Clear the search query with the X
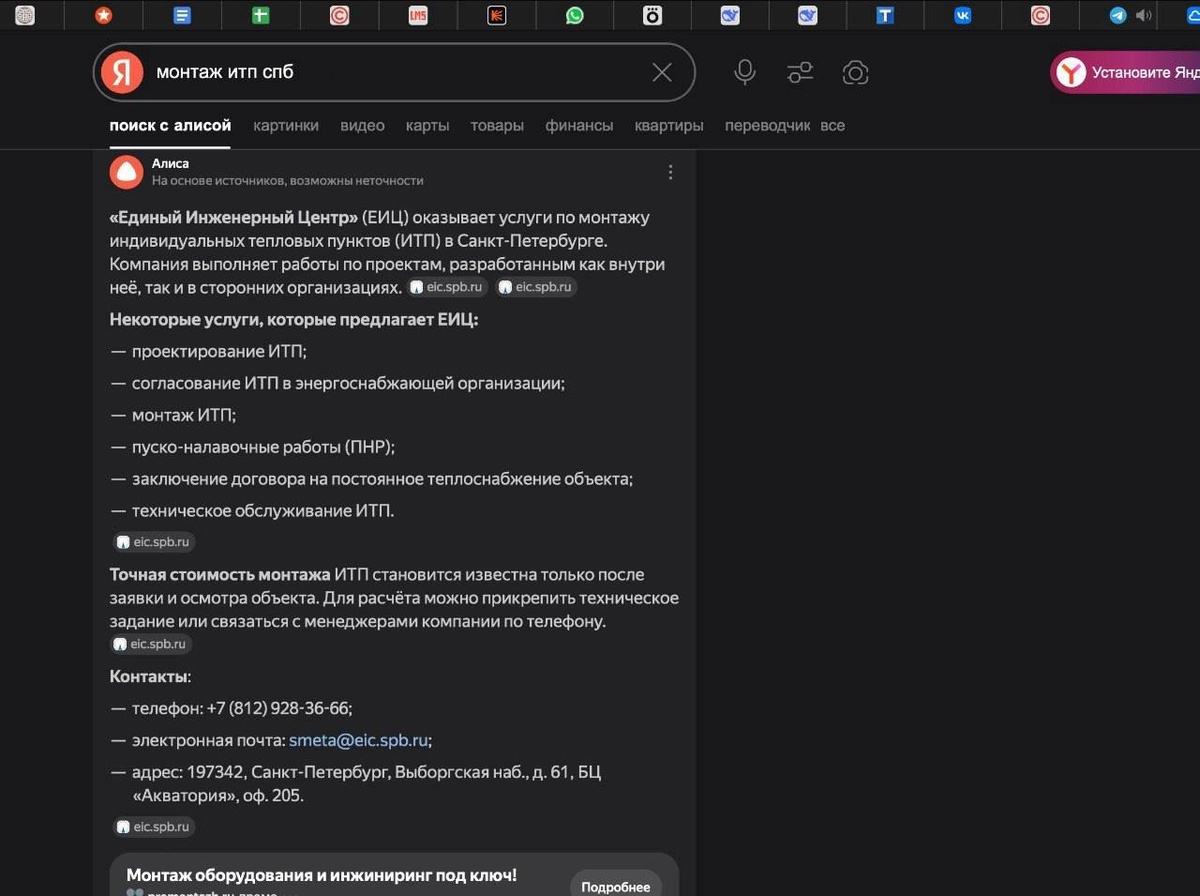The width and height of the screenshot is (1200, 896). coord(661,72)
